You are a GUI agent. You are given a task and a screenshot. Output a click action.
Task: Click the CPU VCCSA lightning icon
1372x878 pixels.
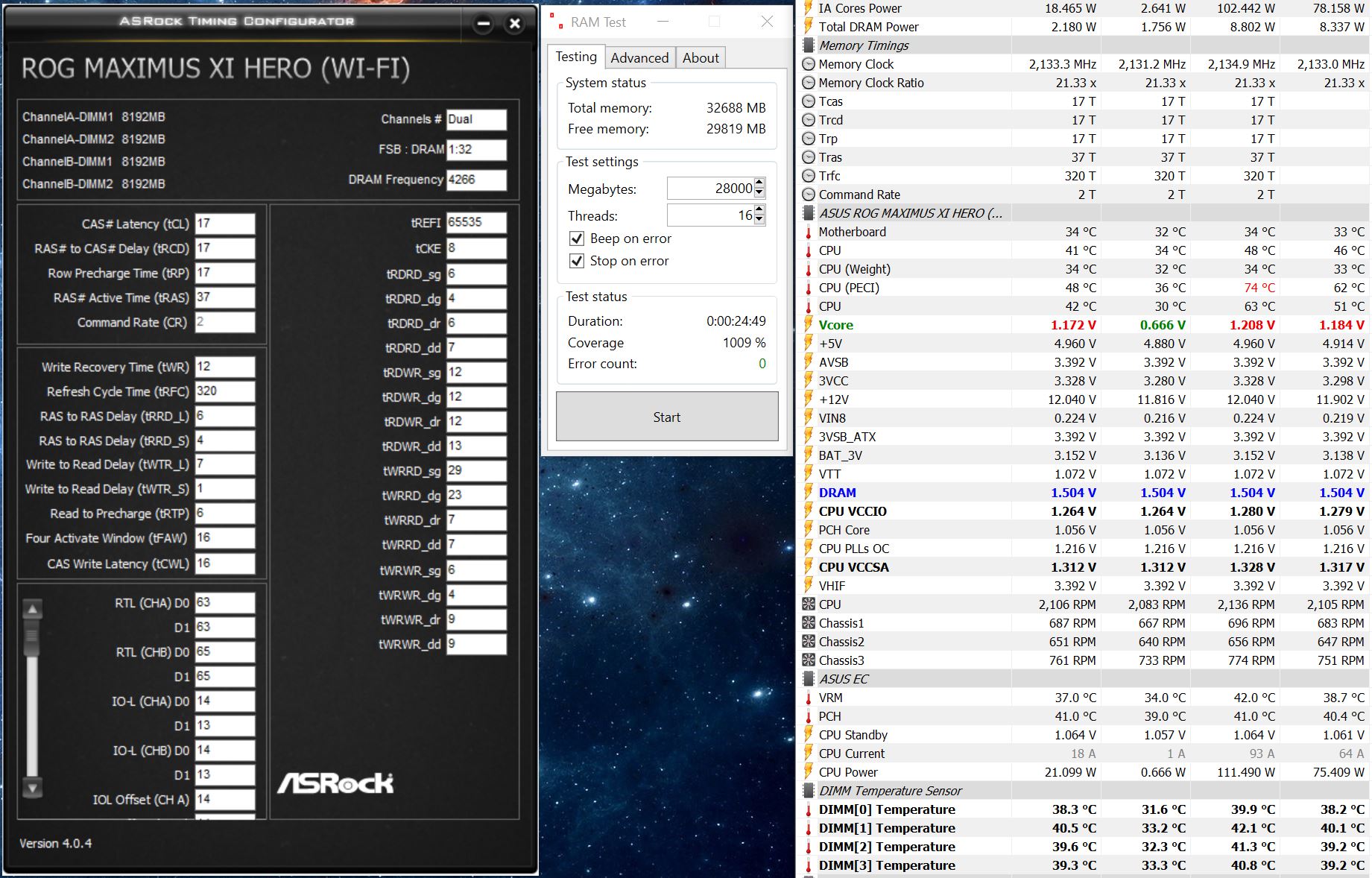click(809, 567)
